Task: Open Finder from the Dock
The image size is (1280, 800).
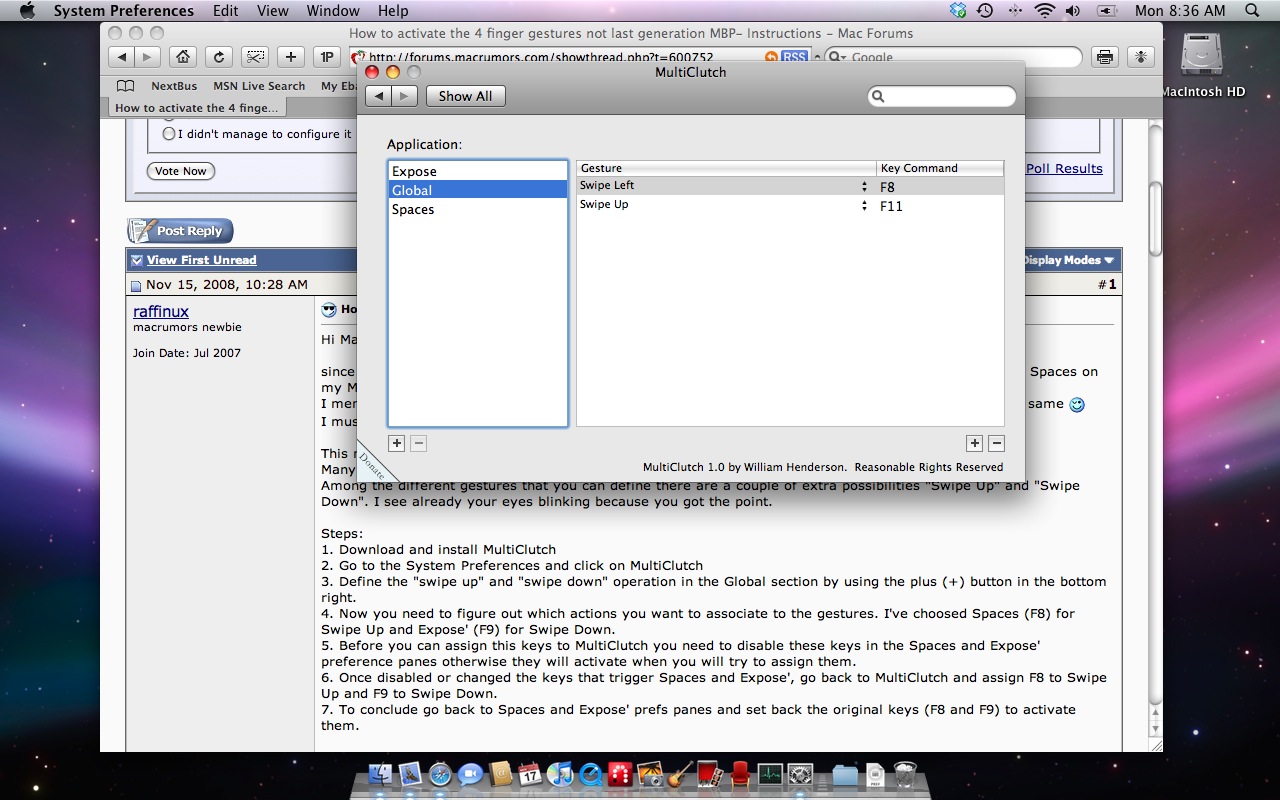Action: pyautogui.click(x=380, y=775)
